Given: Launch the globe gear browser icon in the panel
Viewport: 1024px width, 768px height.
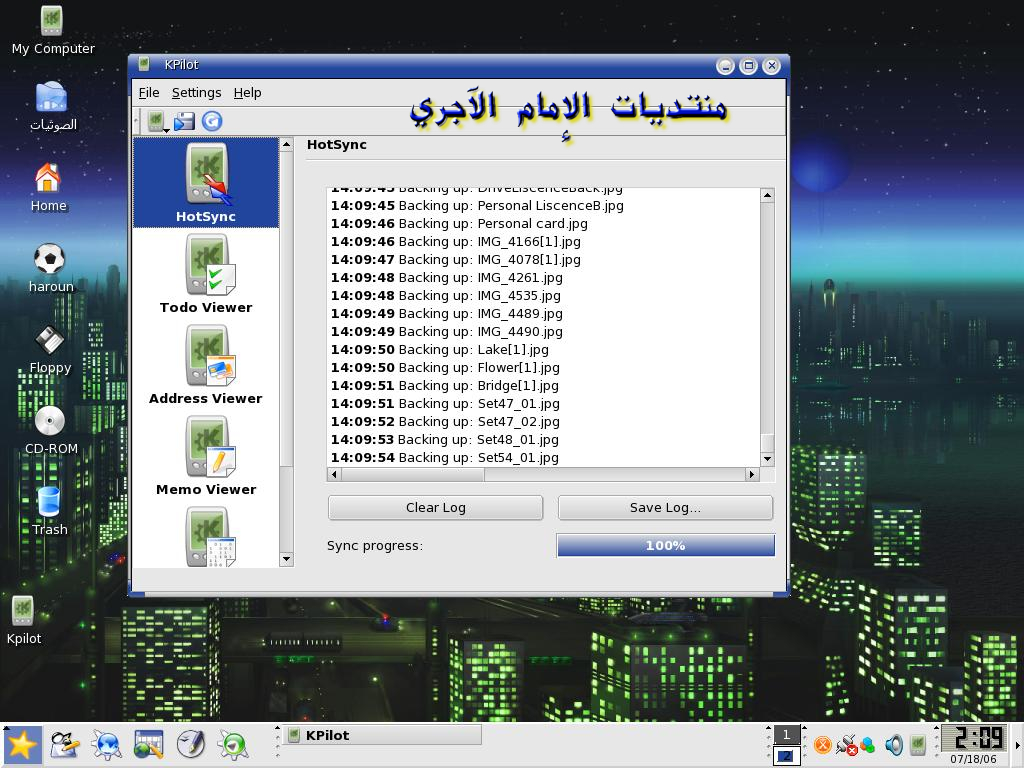Looking at the screenshot, I should click(106, 745).
